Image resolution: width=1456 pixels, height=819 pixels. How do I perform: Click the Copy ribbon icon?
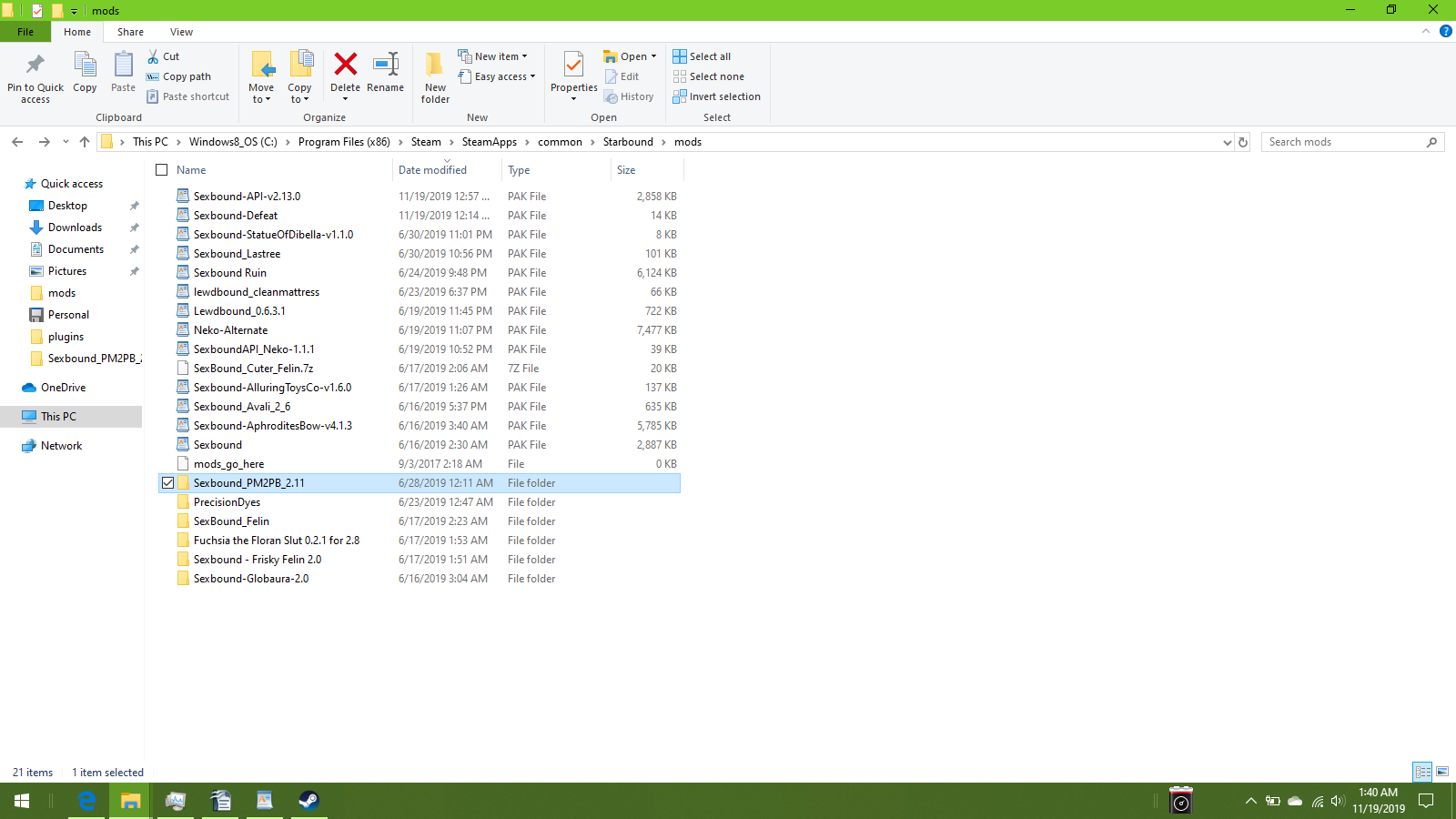85,73
